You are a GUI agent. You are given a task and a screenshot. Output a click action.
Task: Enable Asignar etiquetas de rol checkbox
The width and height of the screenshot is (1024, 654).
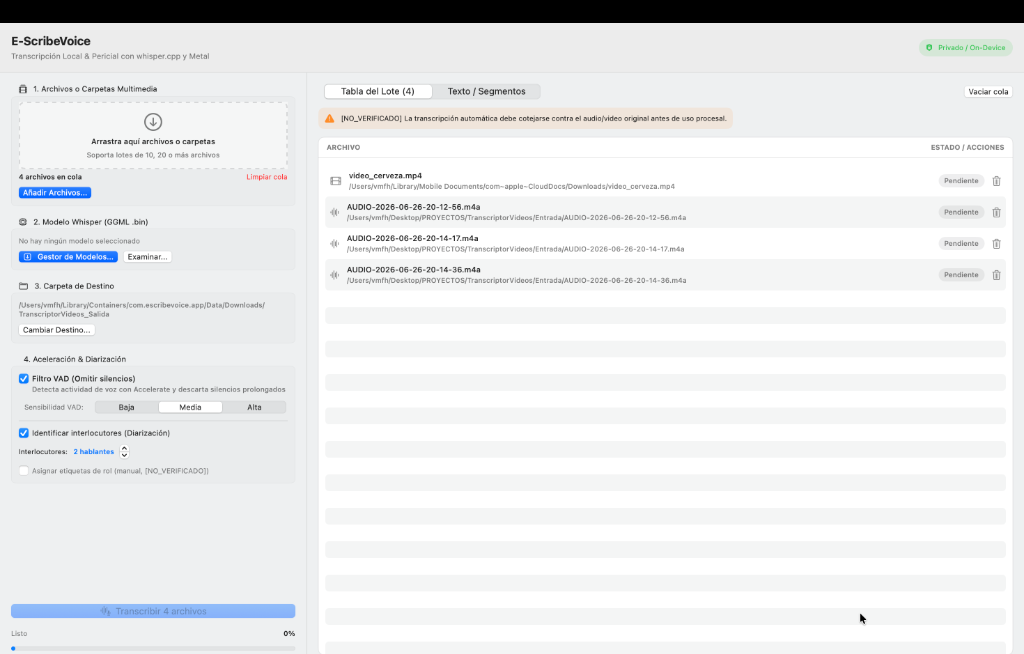[24, 471]
